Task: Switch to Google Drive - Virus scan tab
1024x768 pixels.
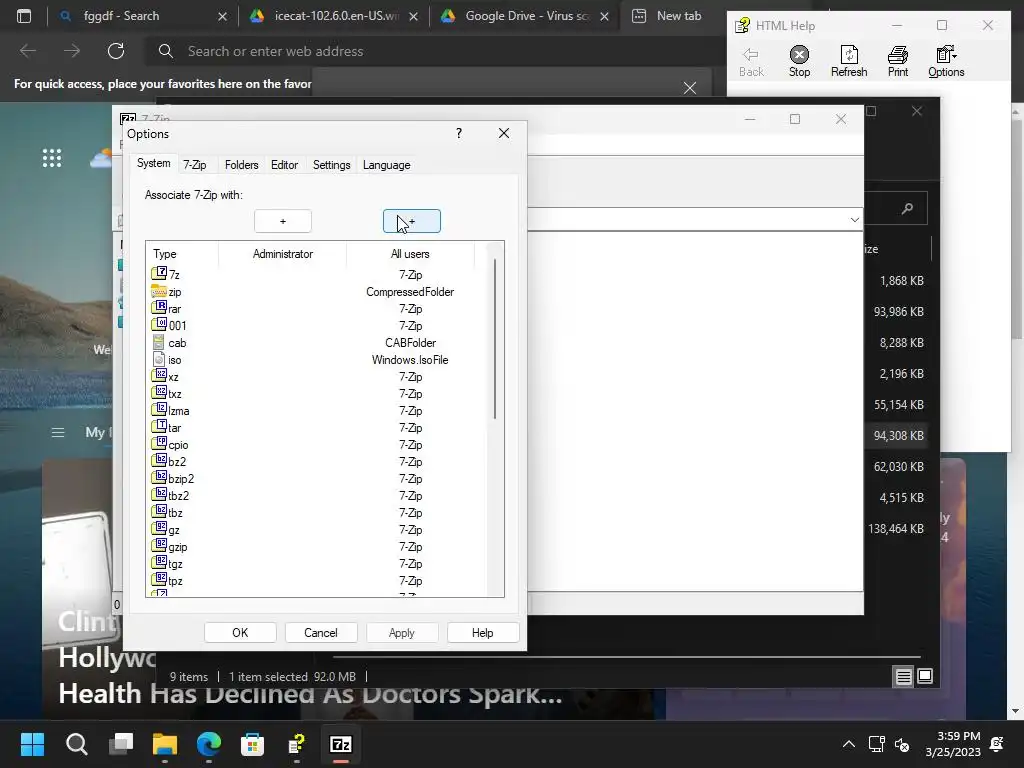Action: click(526, 16)
